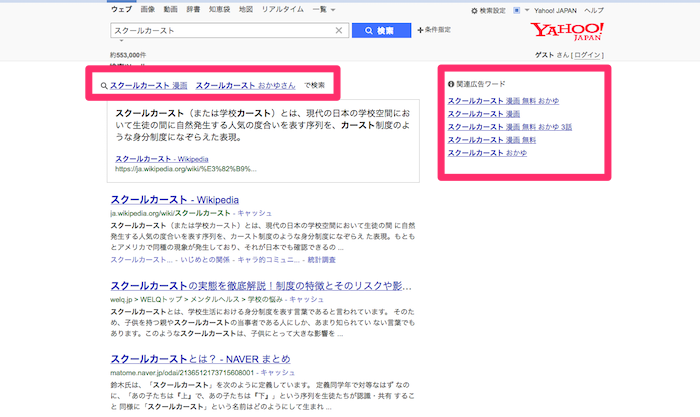Clear the search box with the X icon
This screenshot has width=700, height=417.
[x=338, y=31]
